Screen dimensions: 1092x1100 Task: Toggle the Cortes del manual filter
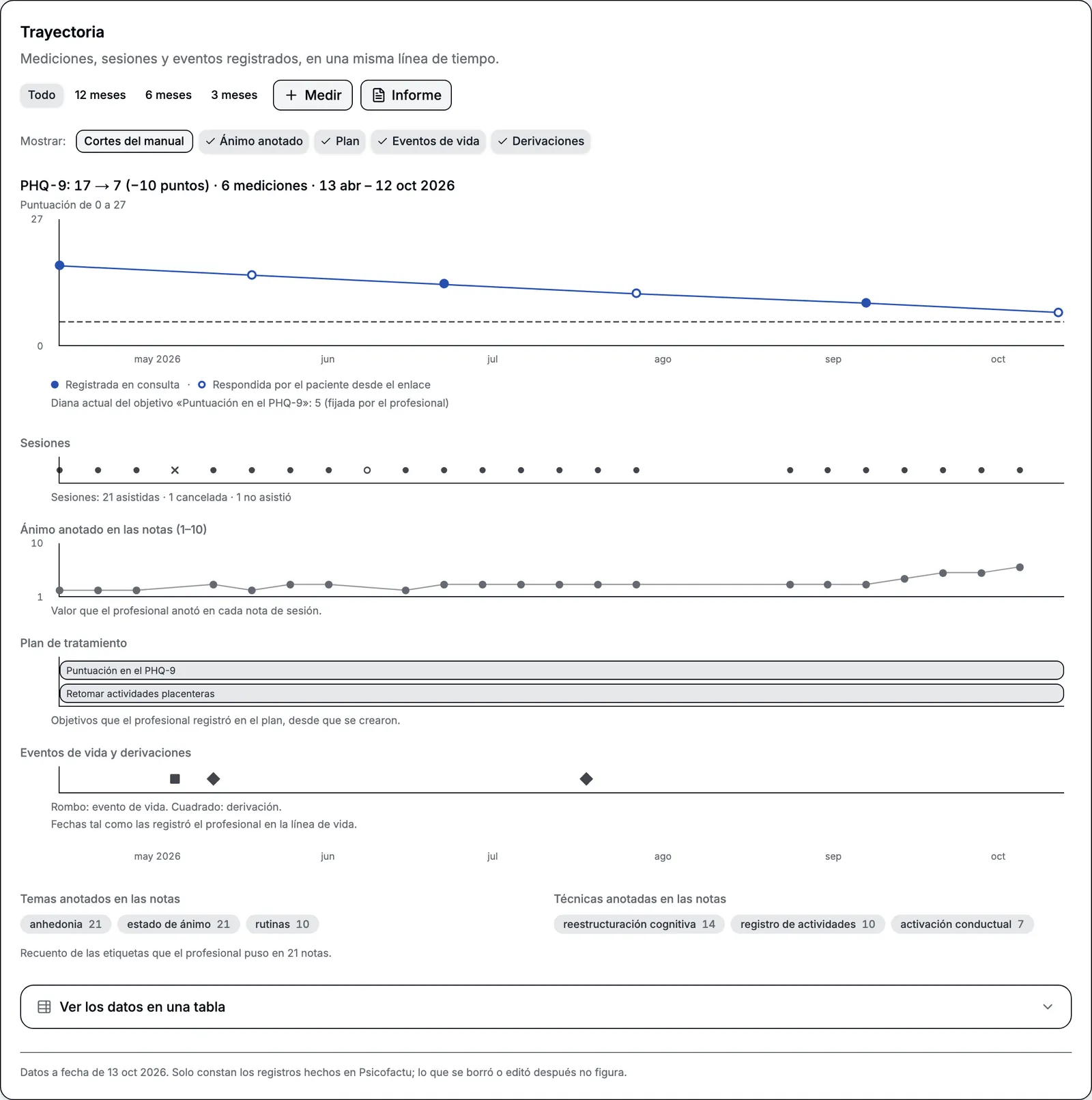coord(134,141)
